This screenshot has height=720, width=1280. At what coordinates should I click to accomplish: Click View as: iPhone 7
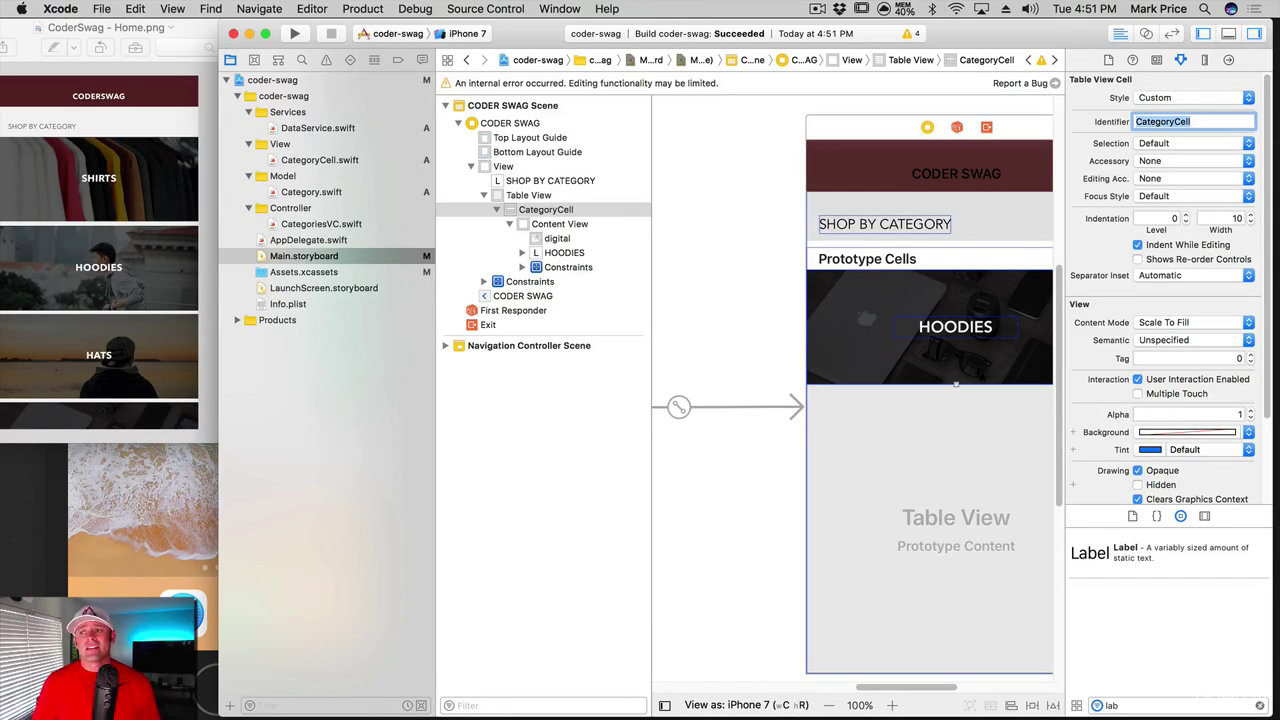click(747, 705)
